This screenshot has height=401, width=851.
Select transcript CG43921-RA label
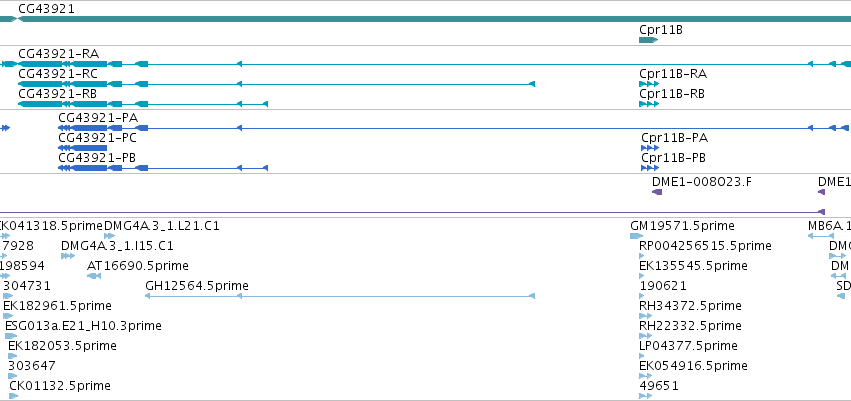[59, 54]
